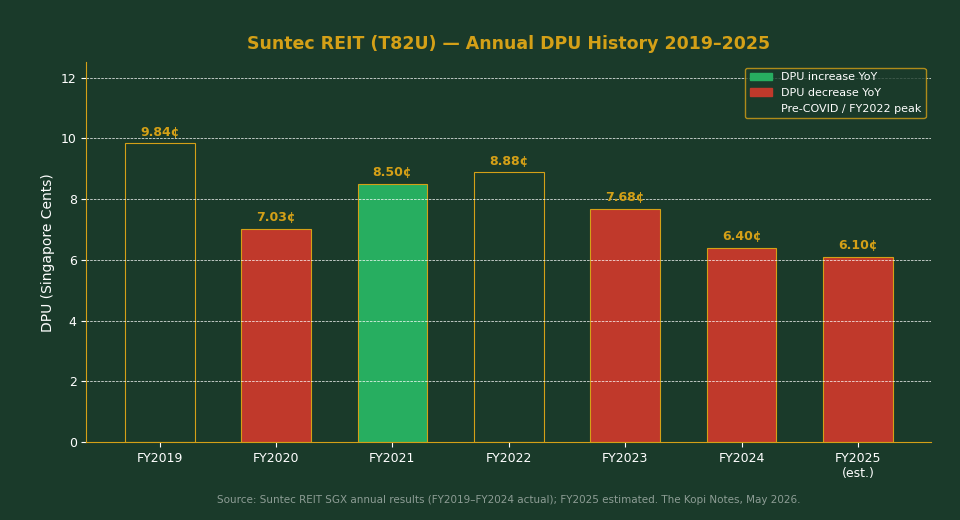The height and width of the screenshot is (520, 960).
Task: Click the FY2024 axis label
Action: (741, 458)
